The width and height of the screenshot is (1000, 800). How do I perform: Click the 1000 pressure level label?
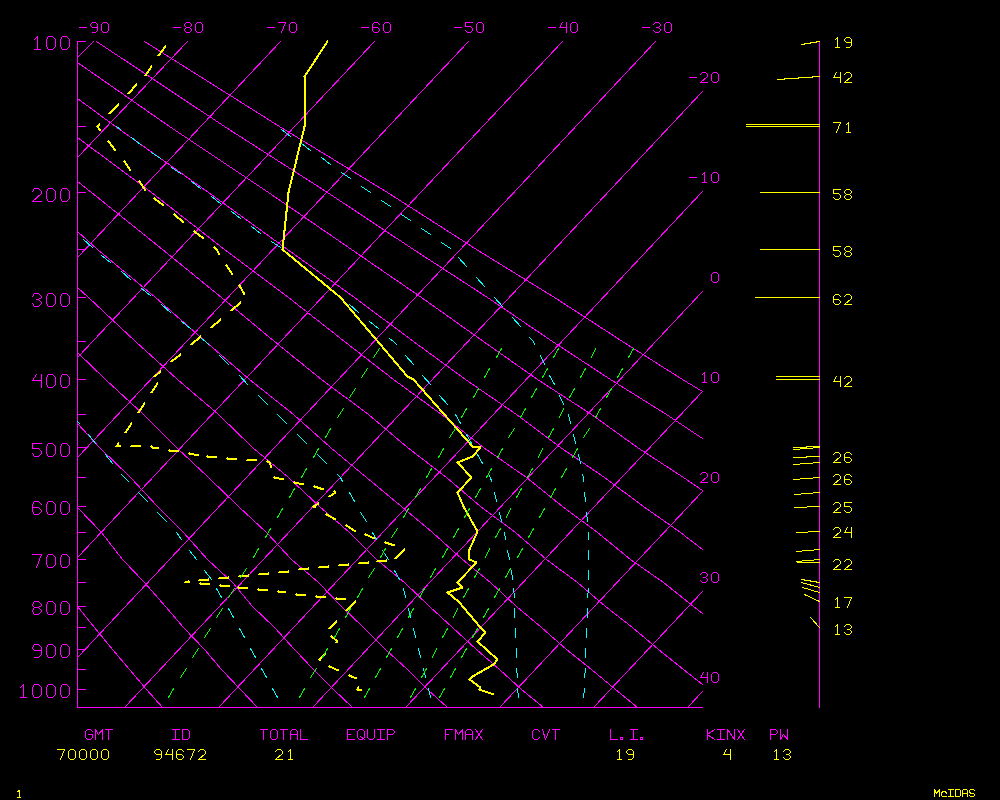click(45, 691)
